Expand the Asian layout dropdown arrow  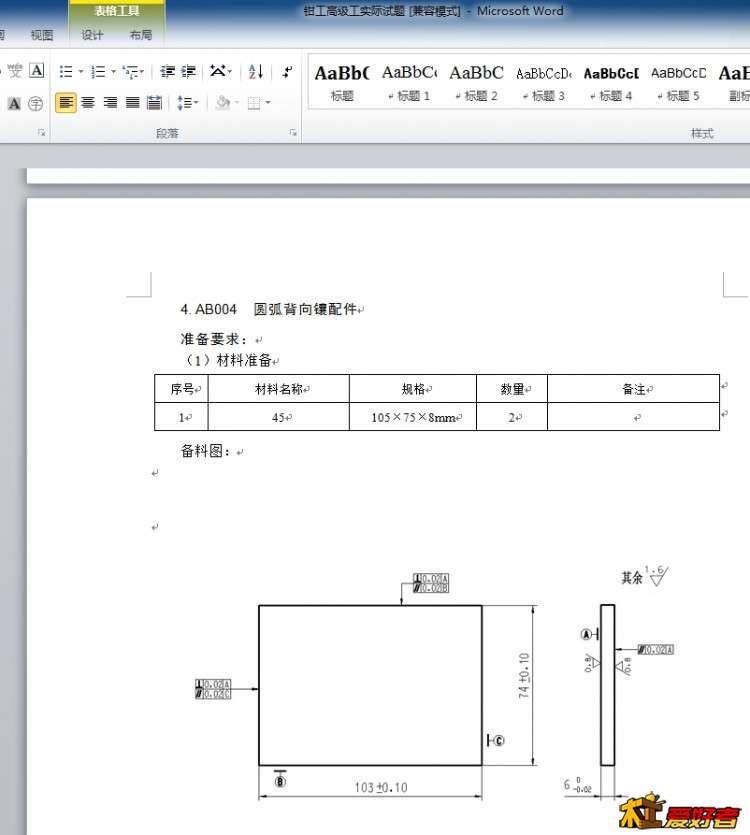[x=230, y=71]
